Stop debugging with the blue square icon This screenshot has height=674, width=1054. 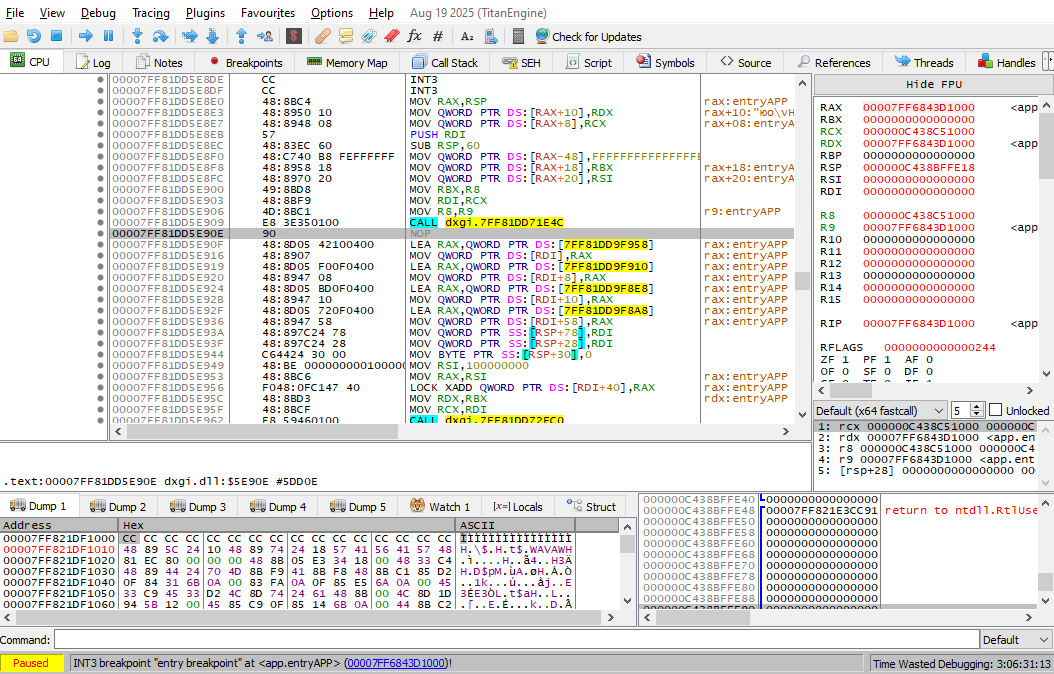click(56, 36)
